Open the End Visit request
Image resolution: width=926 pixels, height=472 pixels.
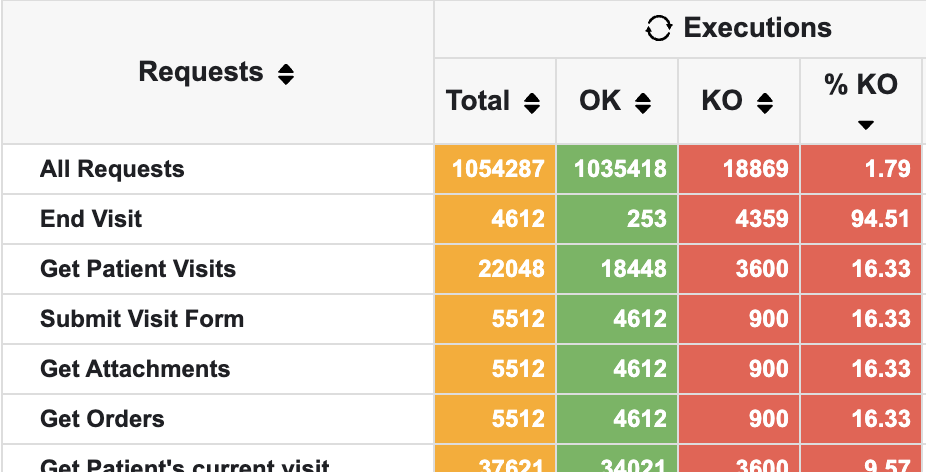tap(91, 219)
